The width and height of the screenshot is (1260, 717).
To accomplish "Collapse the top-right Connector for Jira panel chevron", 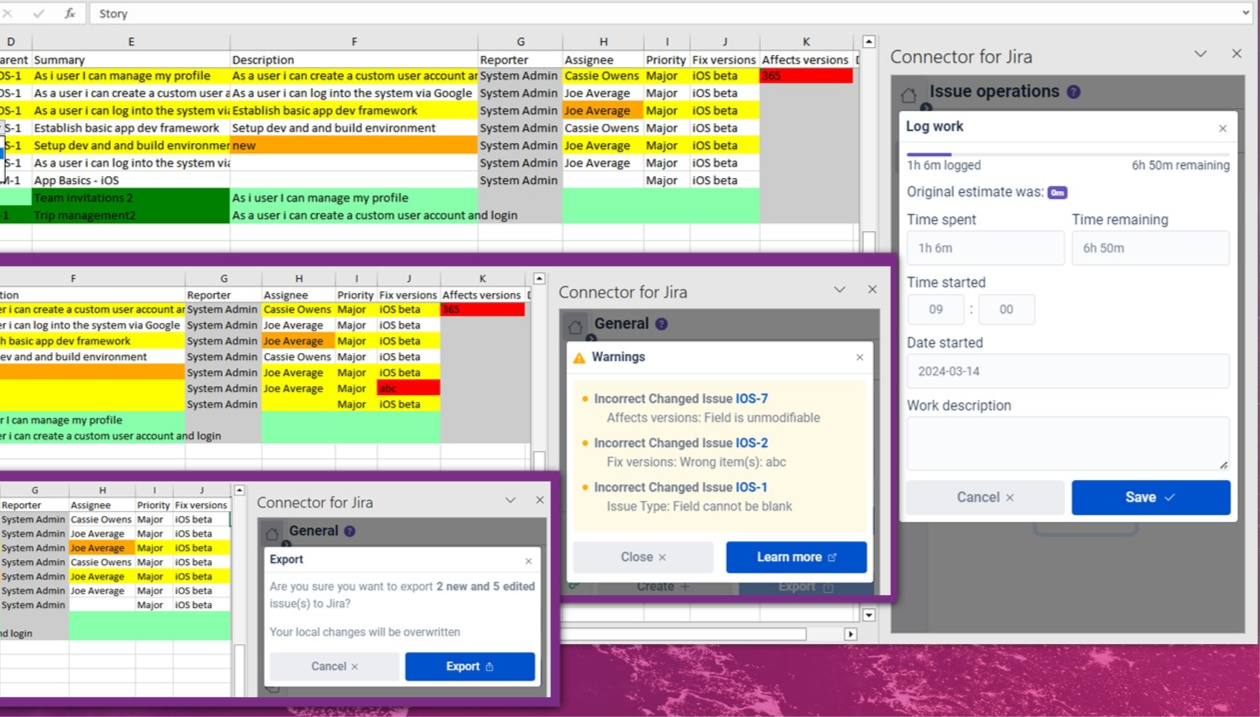I will tap(1200, 55).
